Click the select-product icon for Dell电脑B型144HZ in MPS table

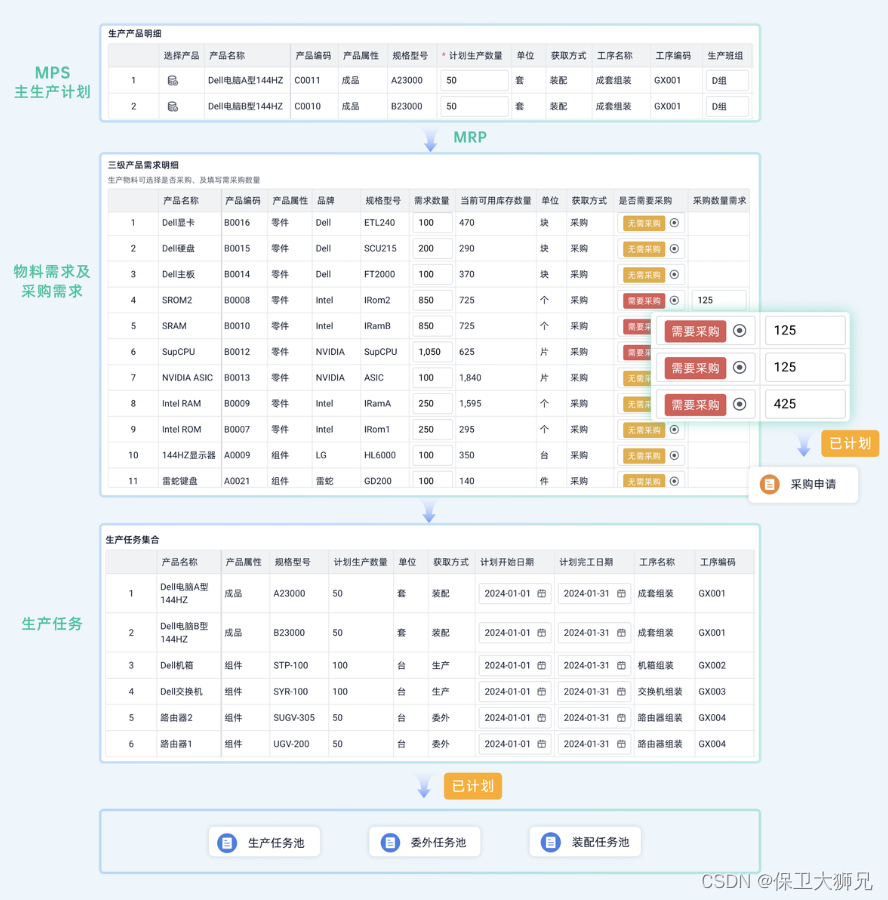[x=172, y=106]
